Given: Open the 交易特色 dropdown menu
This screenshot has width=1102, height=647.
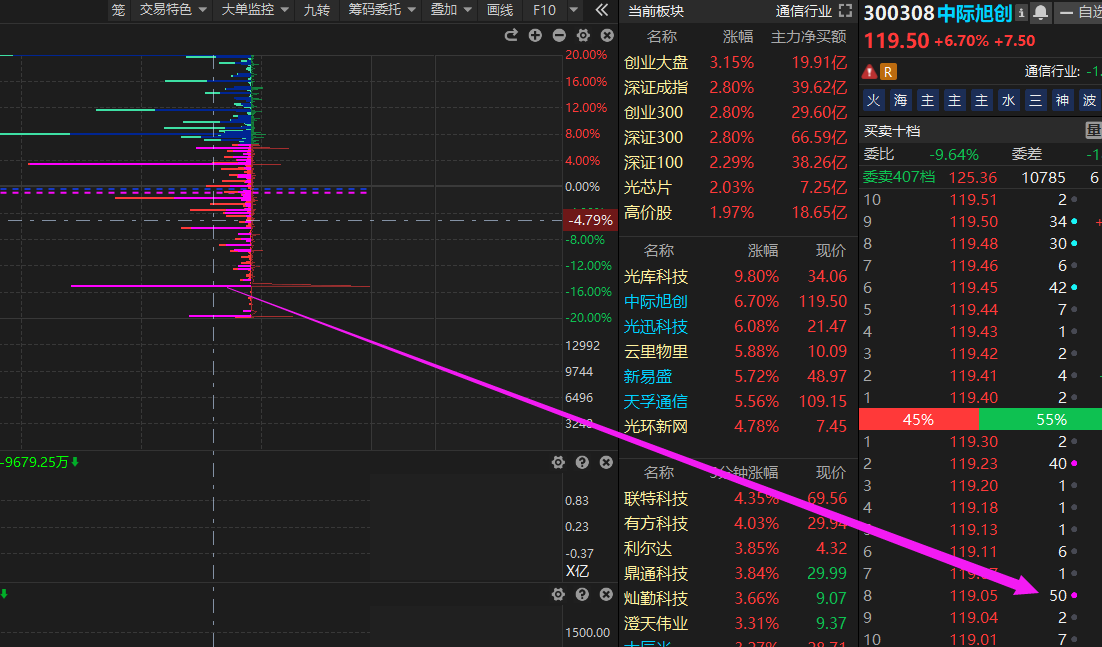Looking at the screenshot, I should pos(173,10).
